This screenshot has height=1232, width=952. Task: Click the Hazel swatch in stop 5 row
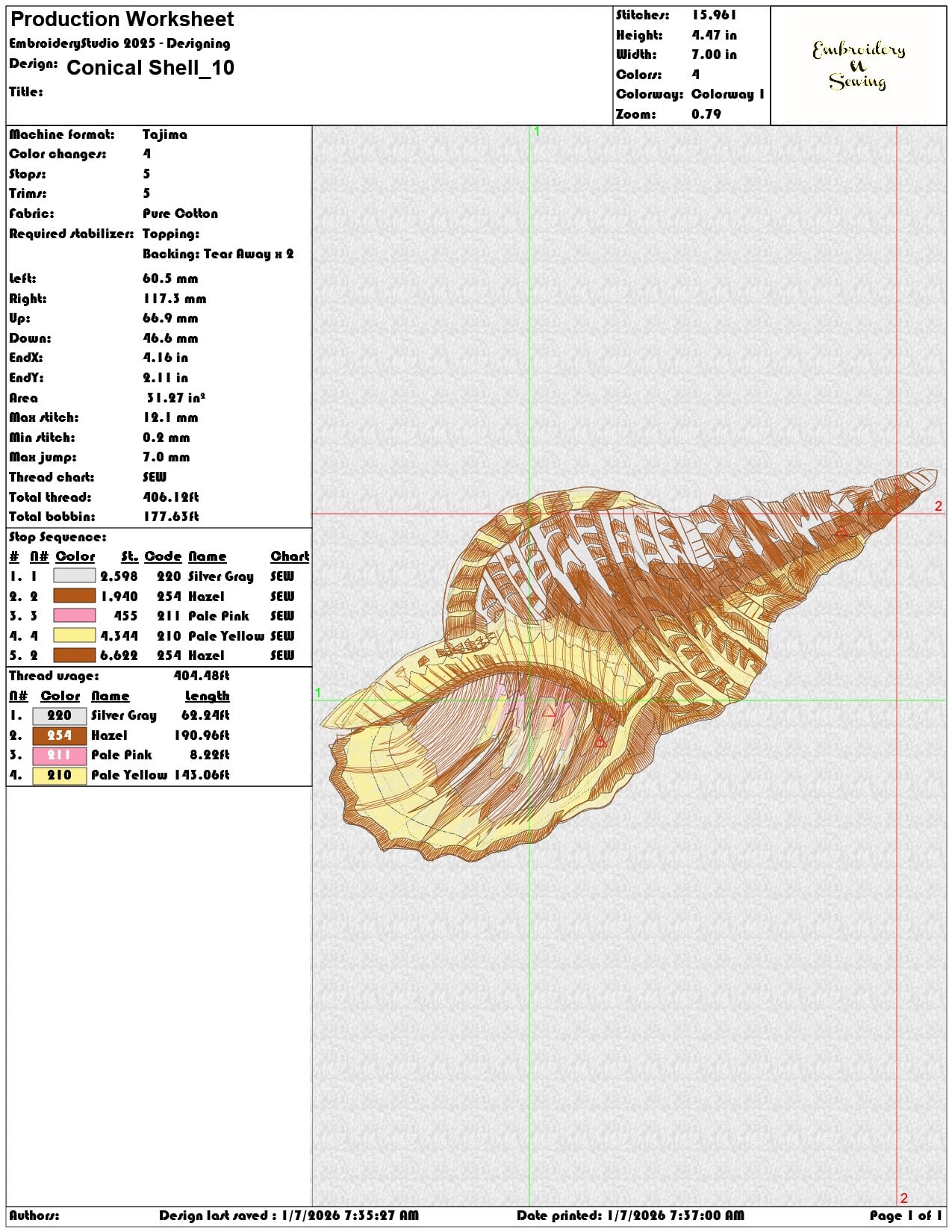pyautogui.click(x=75, y=655)
